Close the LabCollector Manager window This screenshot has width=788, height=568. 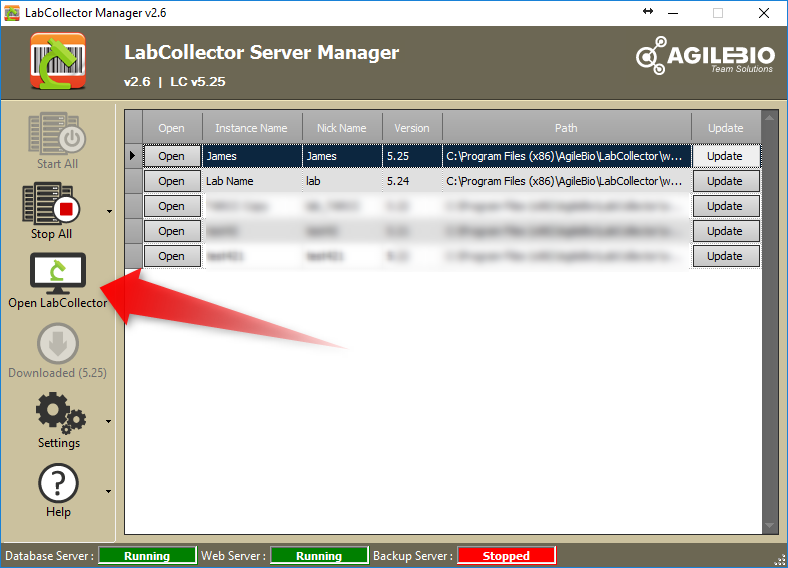coord(764,13)
